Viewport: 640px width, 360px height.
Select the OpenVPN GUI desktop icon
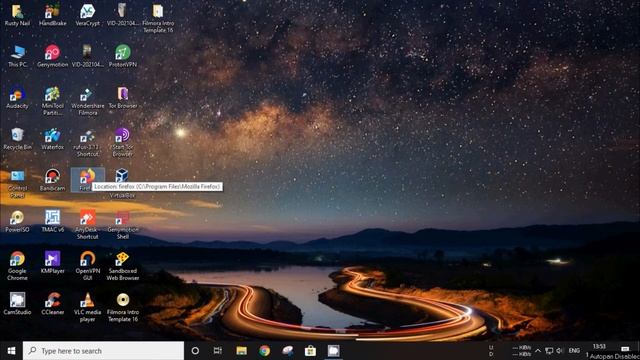point(87,266)
